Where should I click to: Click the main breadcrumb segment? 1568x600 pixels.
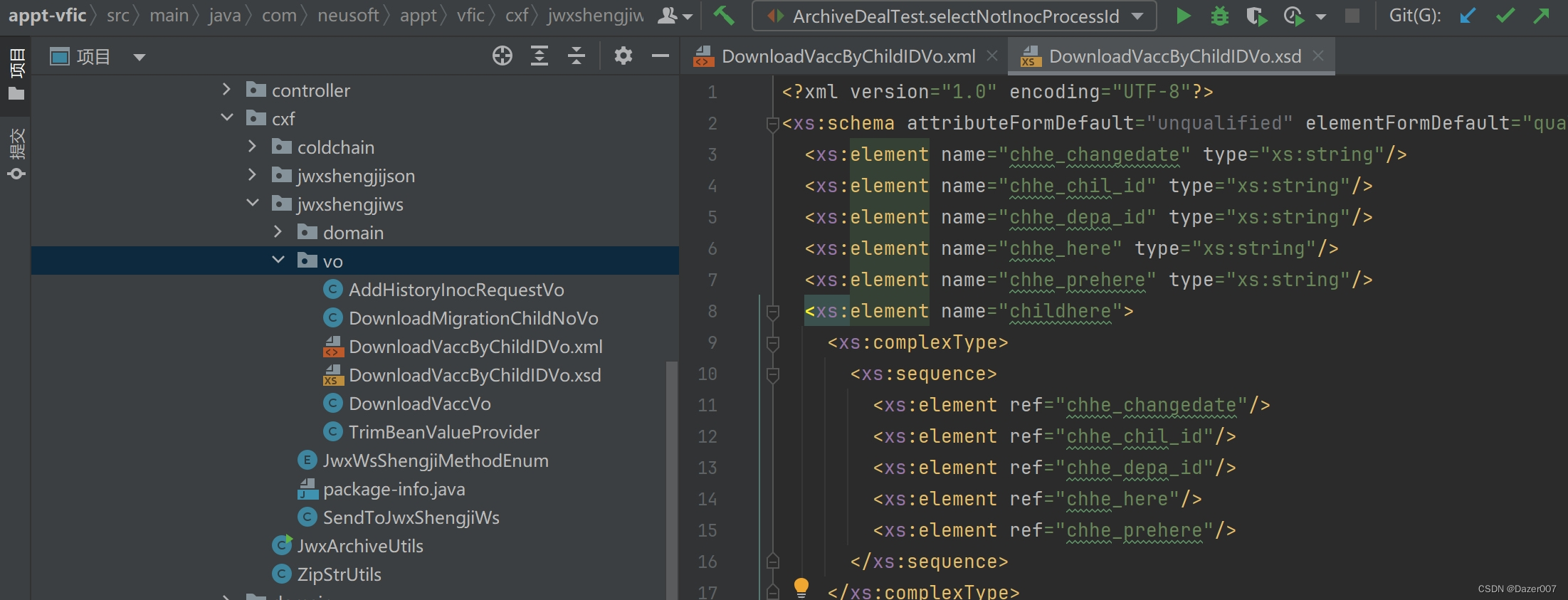(169, 16)
